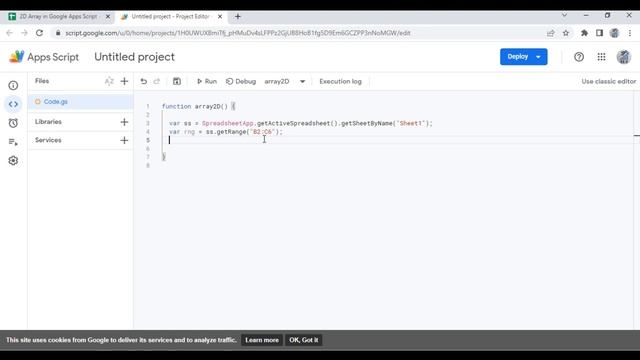Click the closing brace on line 7
The image size is (640, 360).
click(x=164, y=157)
